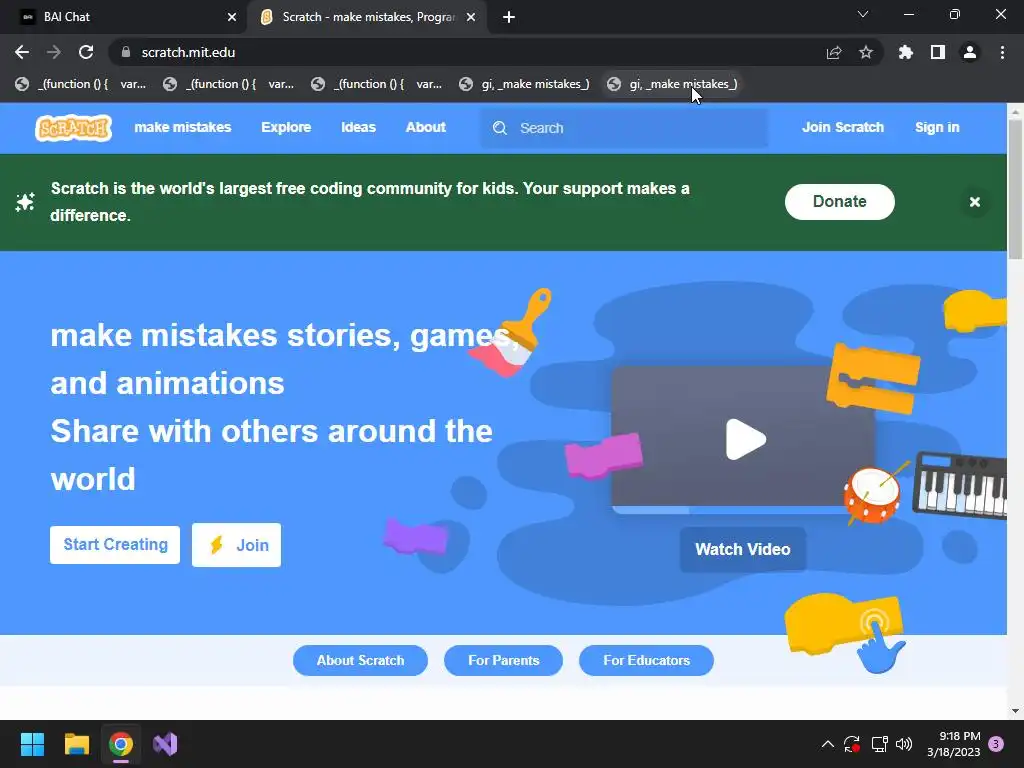Click Join Scratch link
Viewport: 1024px width, 768px height.
tap(842, 127)
